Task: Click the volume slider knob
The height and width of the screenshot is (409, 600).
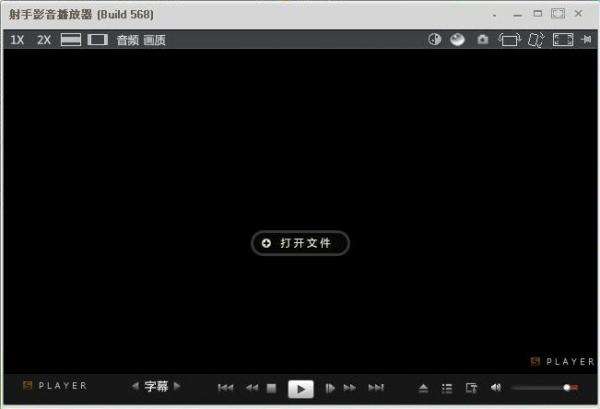Action: point(567,388)
